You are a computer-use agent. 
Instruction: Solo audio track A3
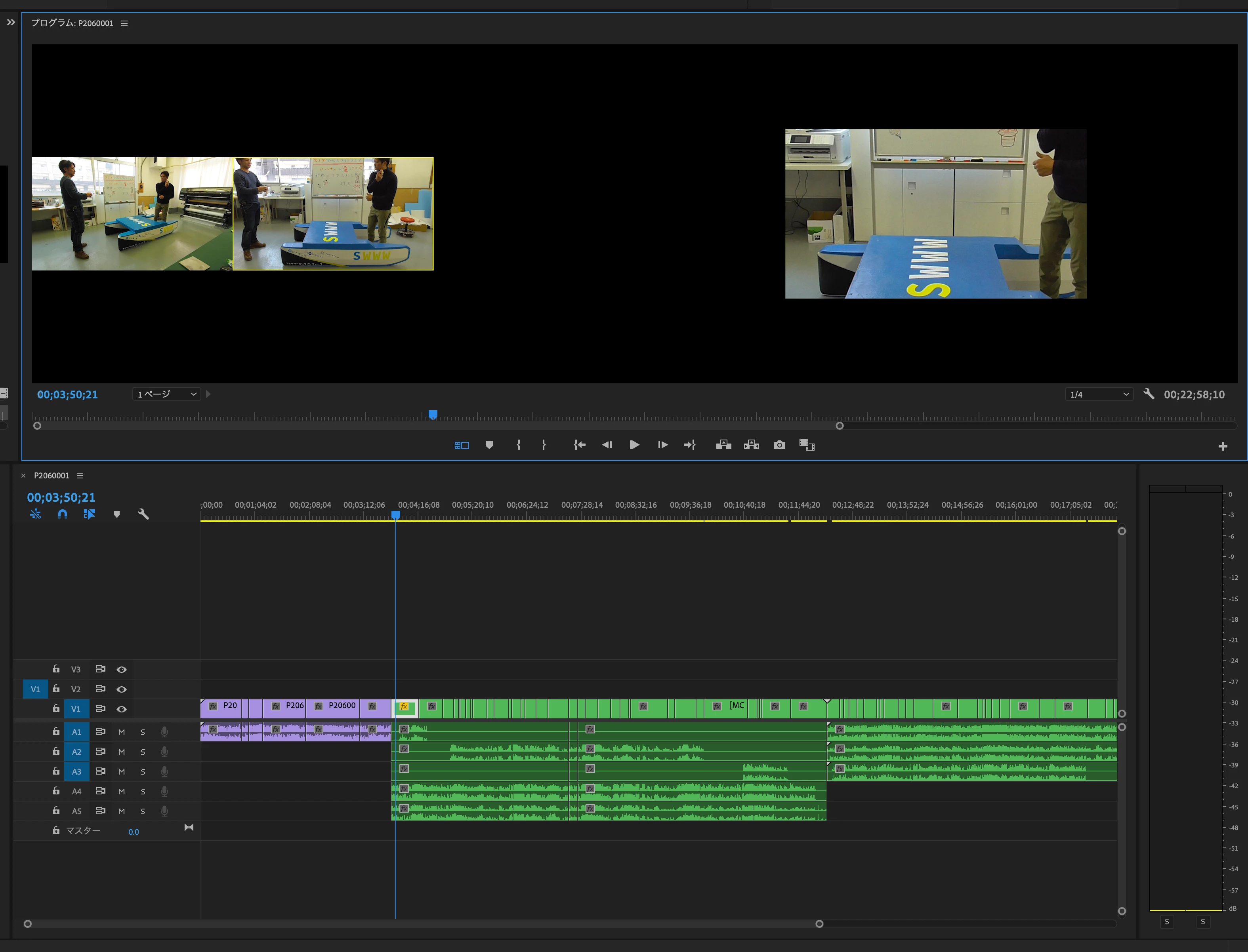(x=143, y=772)
